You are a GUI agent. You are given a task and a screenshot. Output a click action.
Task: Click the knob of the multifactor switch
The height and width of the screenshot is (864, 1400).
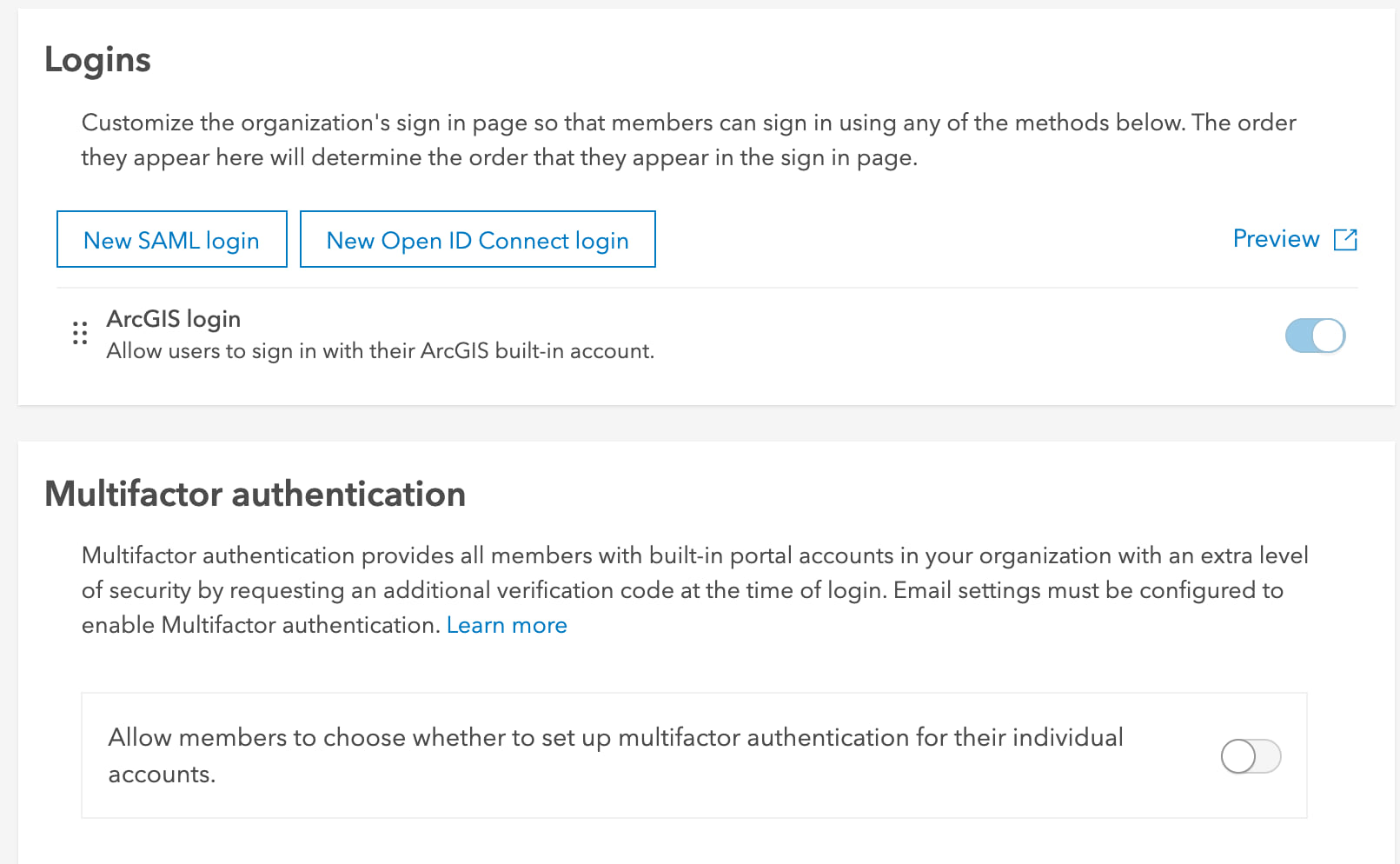(x=1238, y=756)
